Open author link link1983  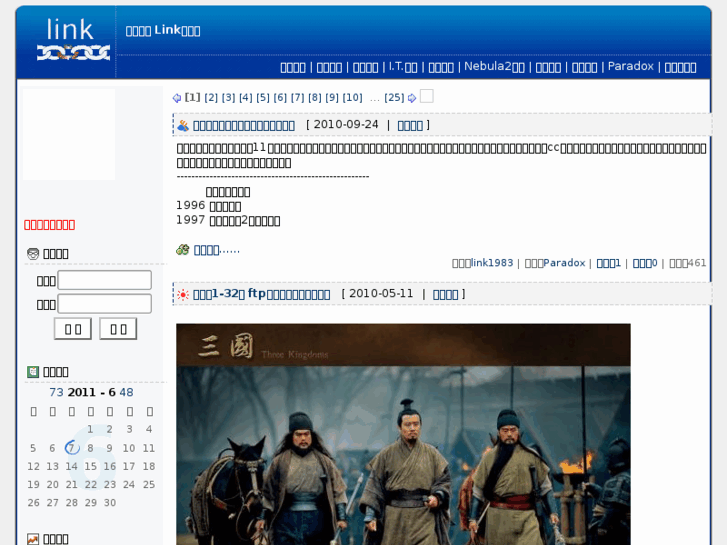tap(492, 263)
